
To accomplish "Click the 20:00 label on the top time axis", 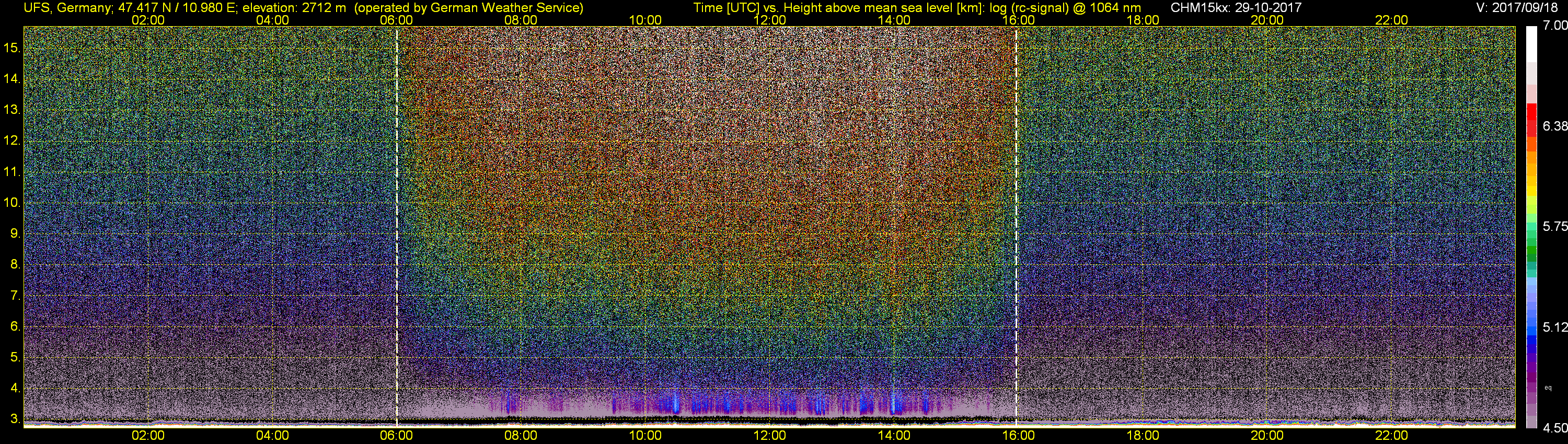I will (1267, 20).
